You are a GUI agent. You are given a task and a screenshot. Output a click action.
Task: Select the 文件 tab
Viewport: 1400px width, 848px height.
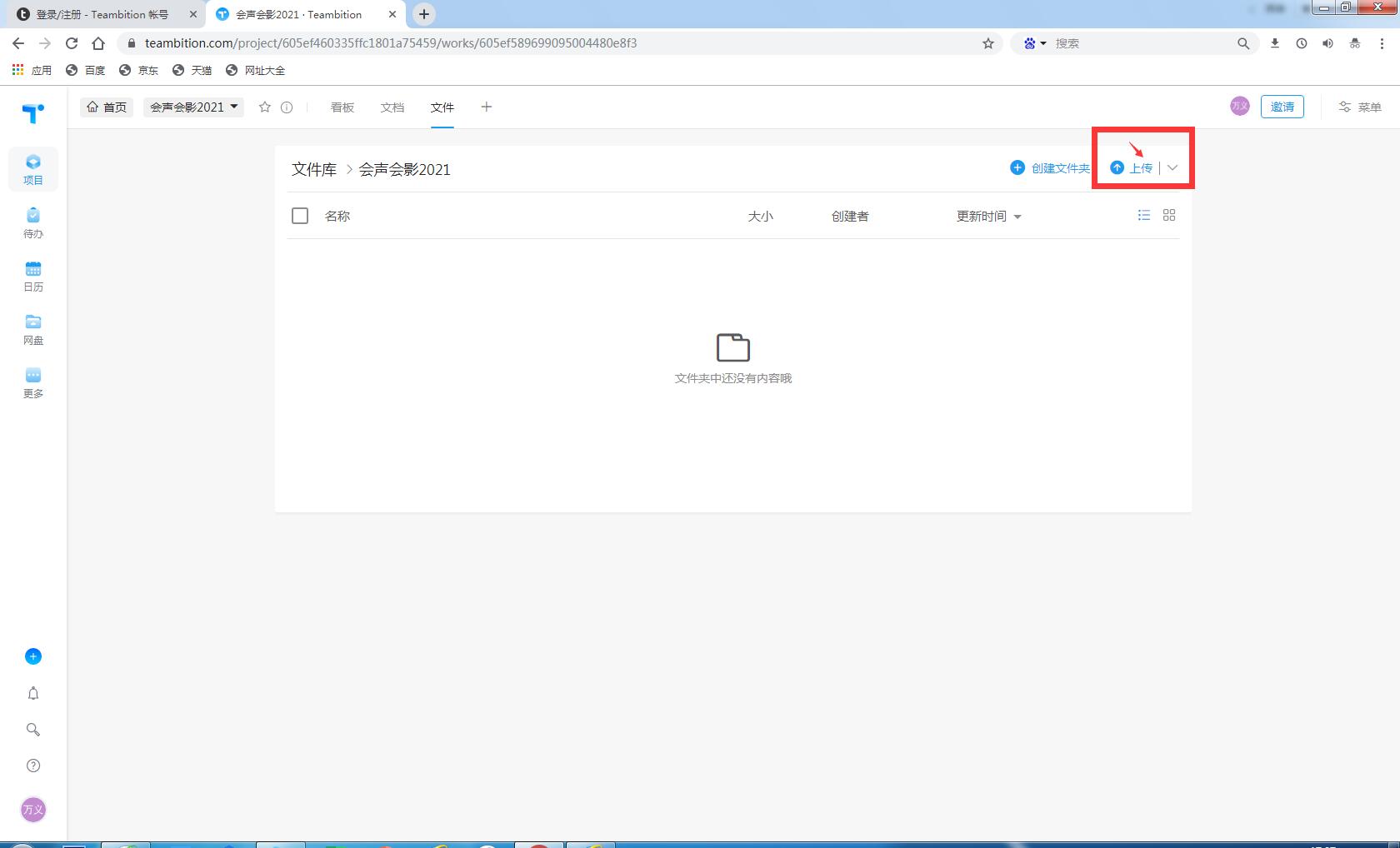coord(442,107)
